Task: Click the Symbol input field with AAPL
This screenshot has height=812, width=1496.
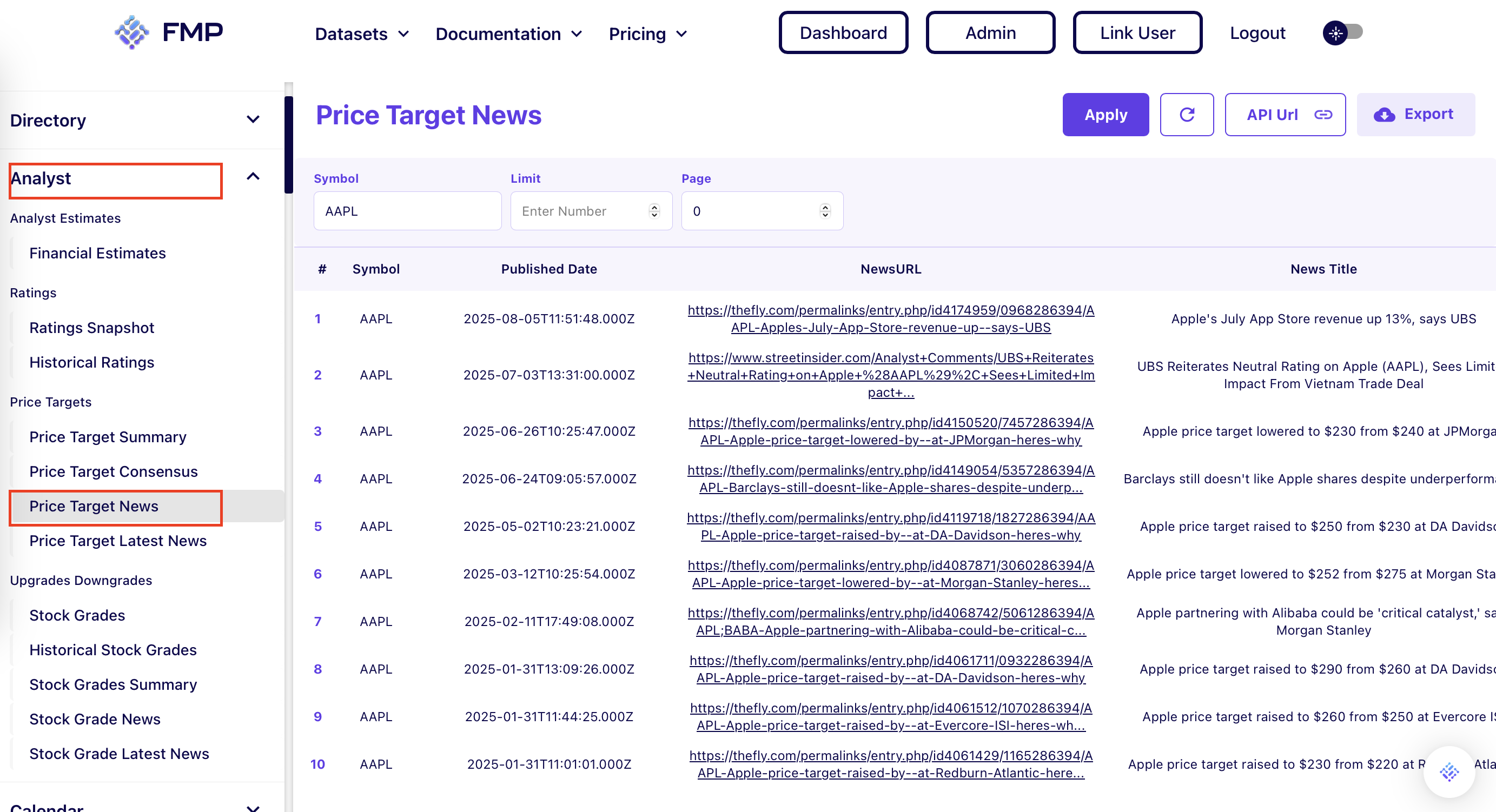Action: (x=407, y=211)
